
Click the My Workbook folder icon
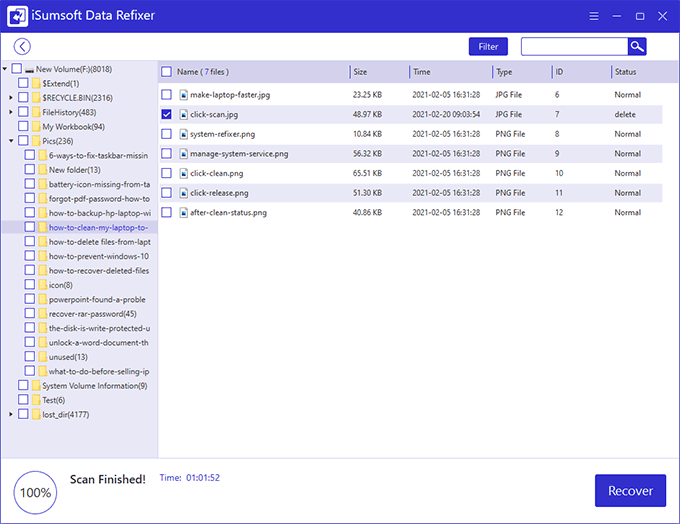pos(36,127)
